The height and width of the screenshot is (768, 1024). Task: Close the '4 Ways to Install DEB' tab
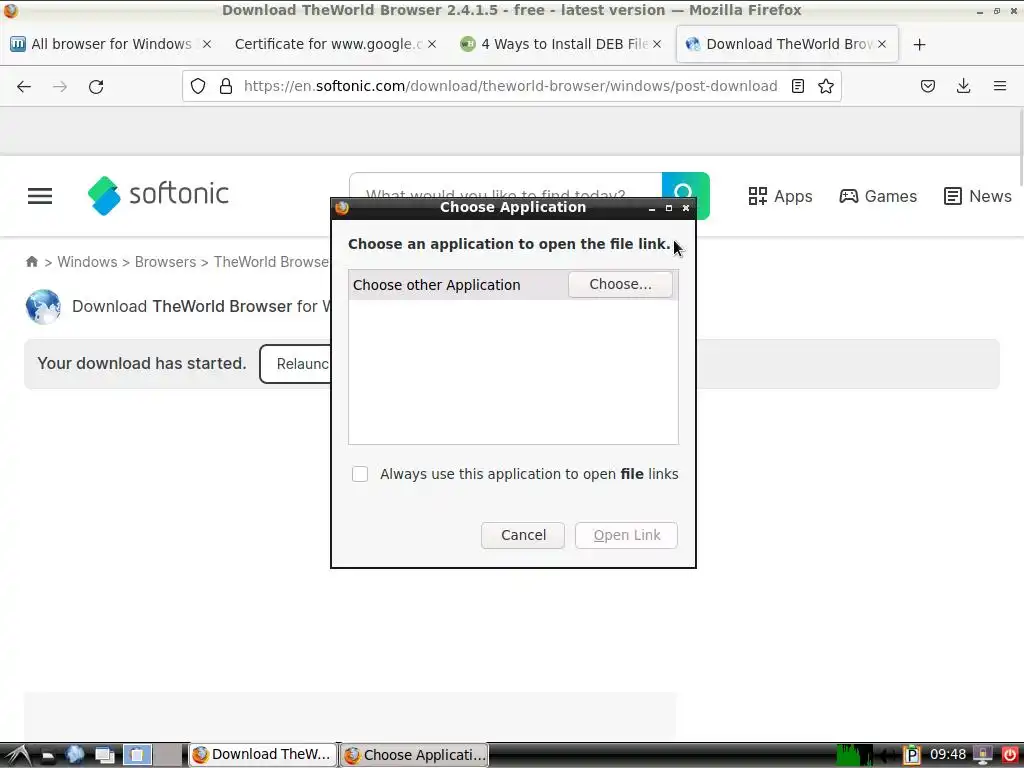pos(657,44)
